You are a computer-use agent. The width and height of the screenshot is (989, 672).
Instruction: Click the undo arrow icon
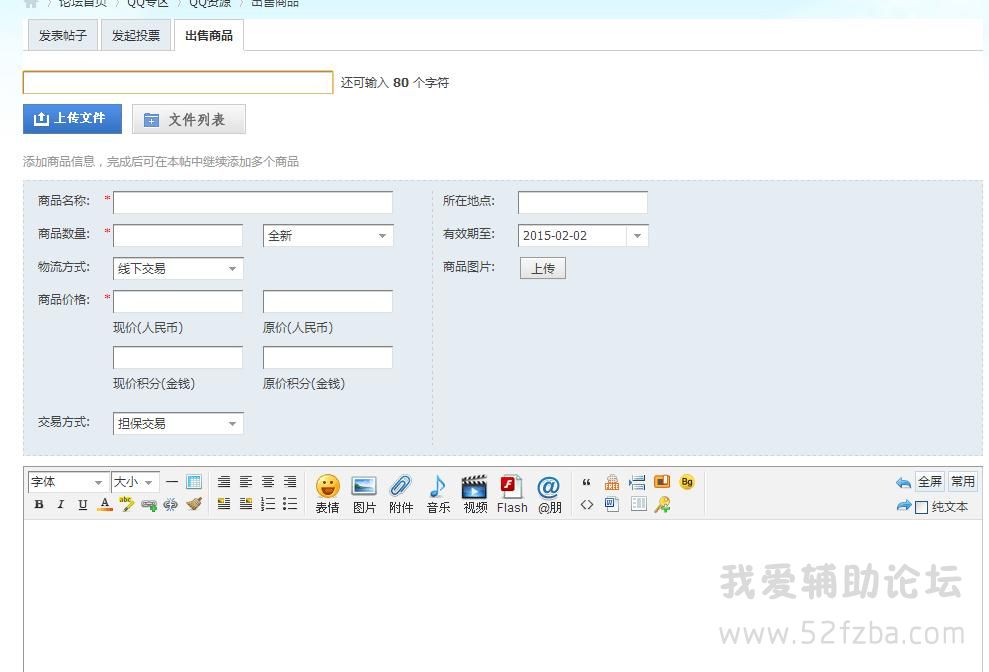903,483
